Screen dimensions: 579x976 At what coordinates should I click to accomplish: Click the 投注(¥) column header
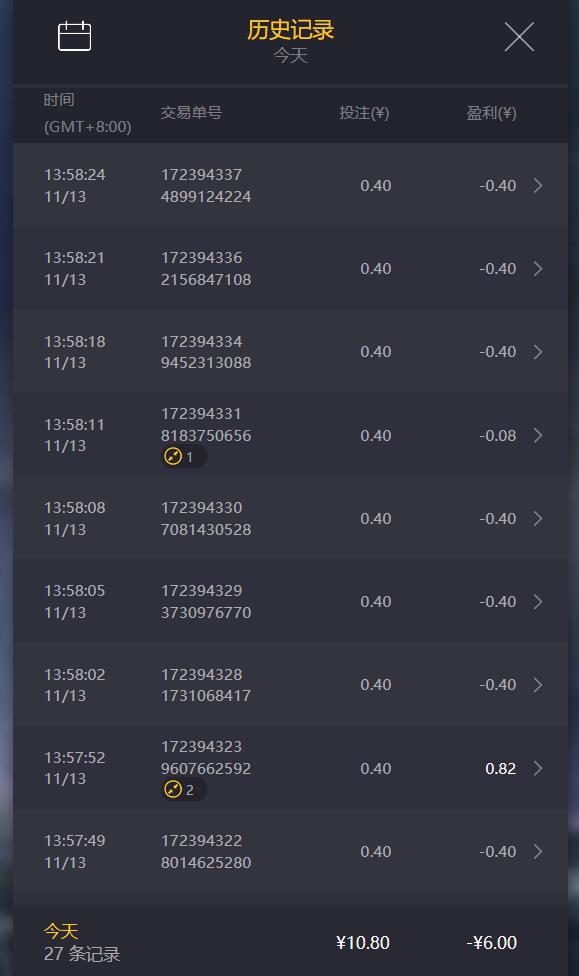pyautogui.click(x=364, y=113)
